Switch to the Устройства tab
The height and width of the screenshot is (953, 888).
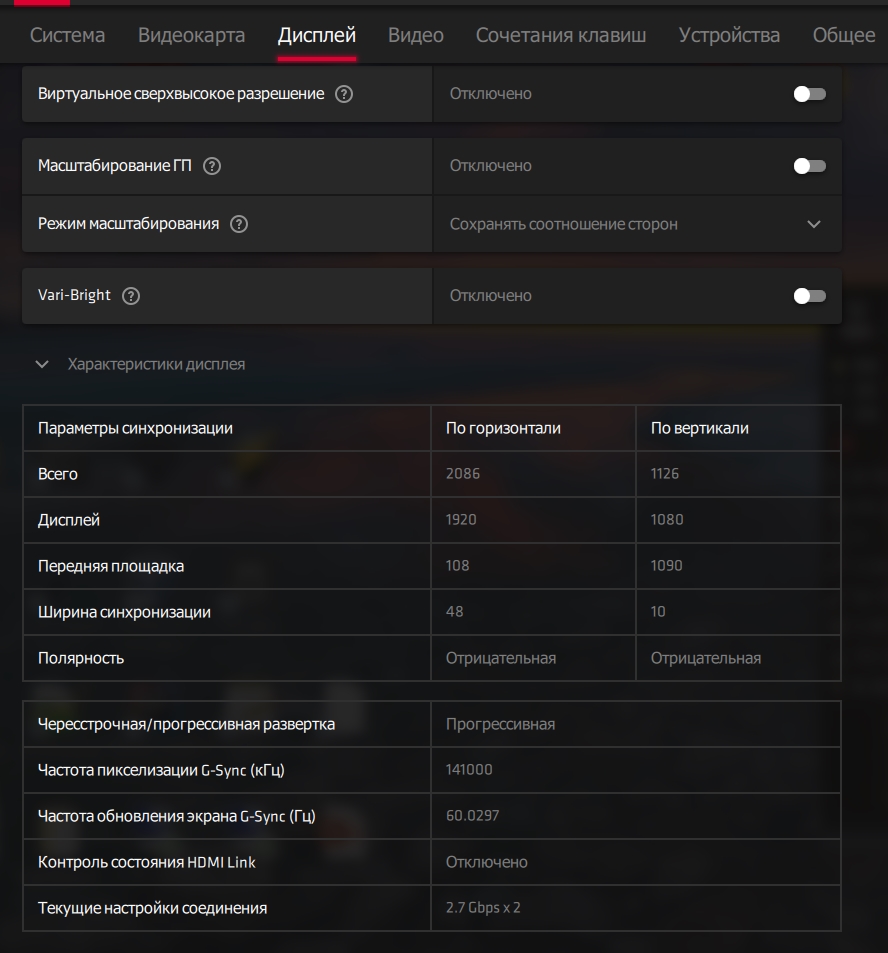pos(728,36)
